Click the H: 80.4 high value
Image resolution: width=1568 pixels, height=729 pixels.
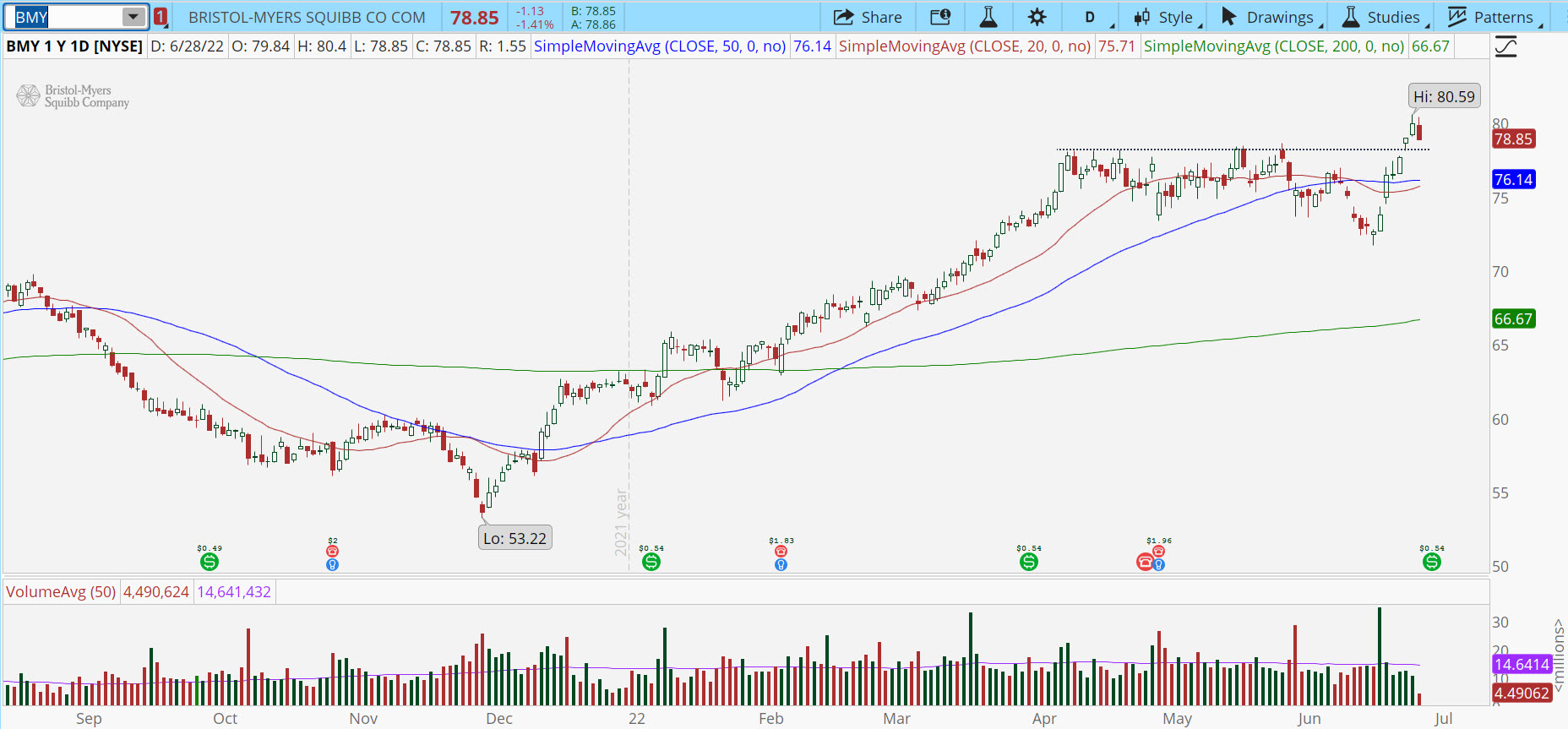[322, 46]
